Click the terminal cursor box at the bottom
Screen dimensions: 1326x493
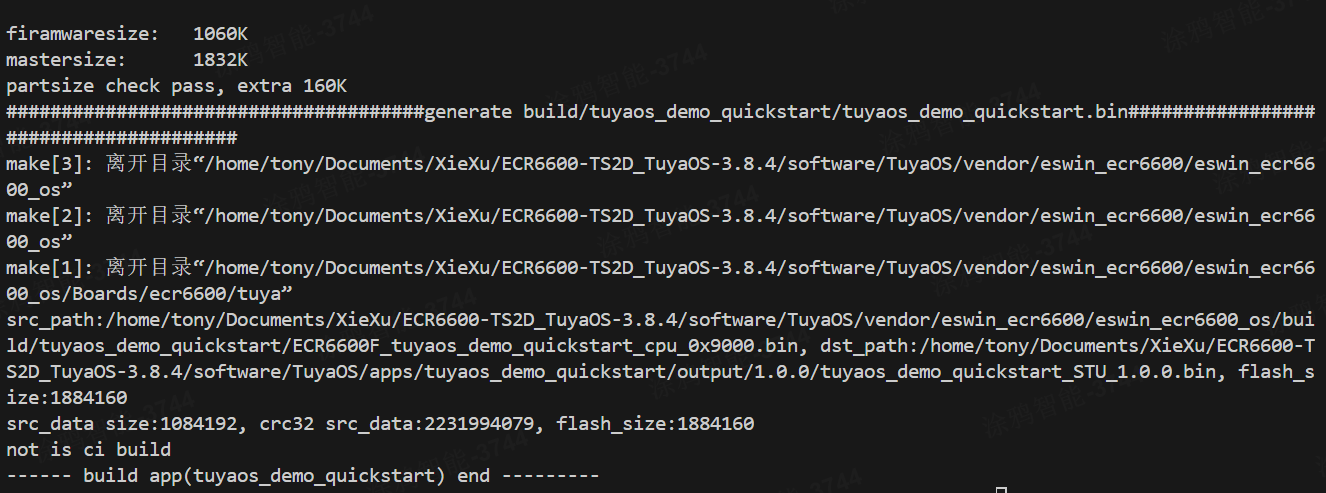(1001, 490)
